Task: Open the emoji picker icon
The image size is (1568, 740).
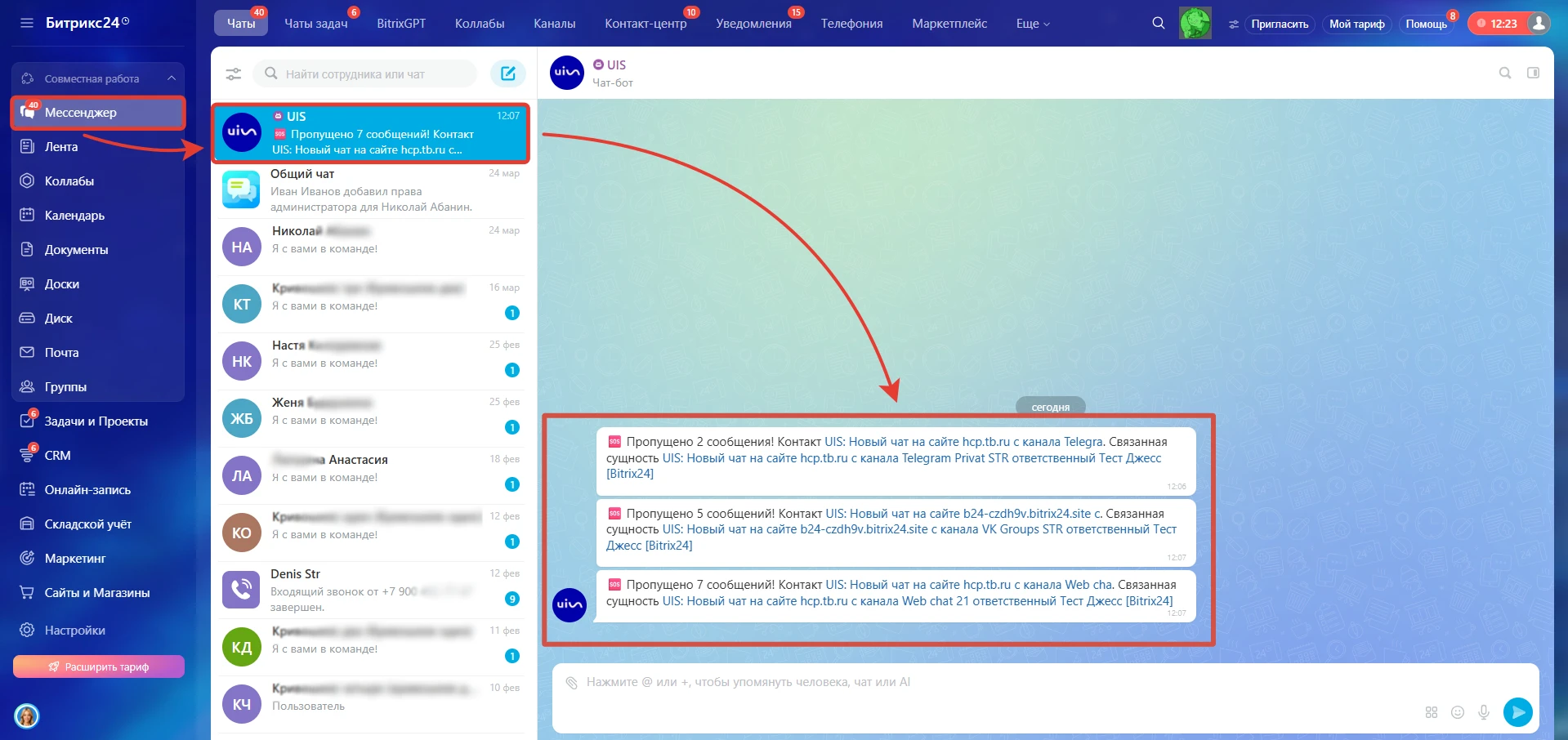Action: [x=1457, y=712]
